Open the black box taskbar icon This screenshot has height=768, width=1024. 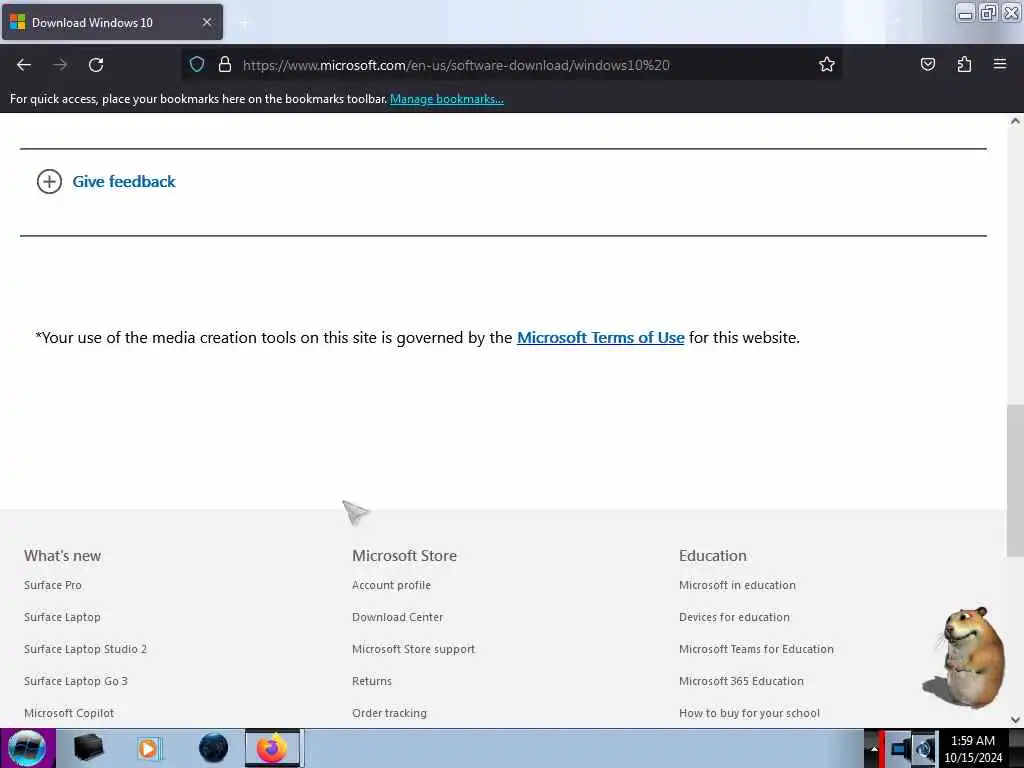pos(88,748)
